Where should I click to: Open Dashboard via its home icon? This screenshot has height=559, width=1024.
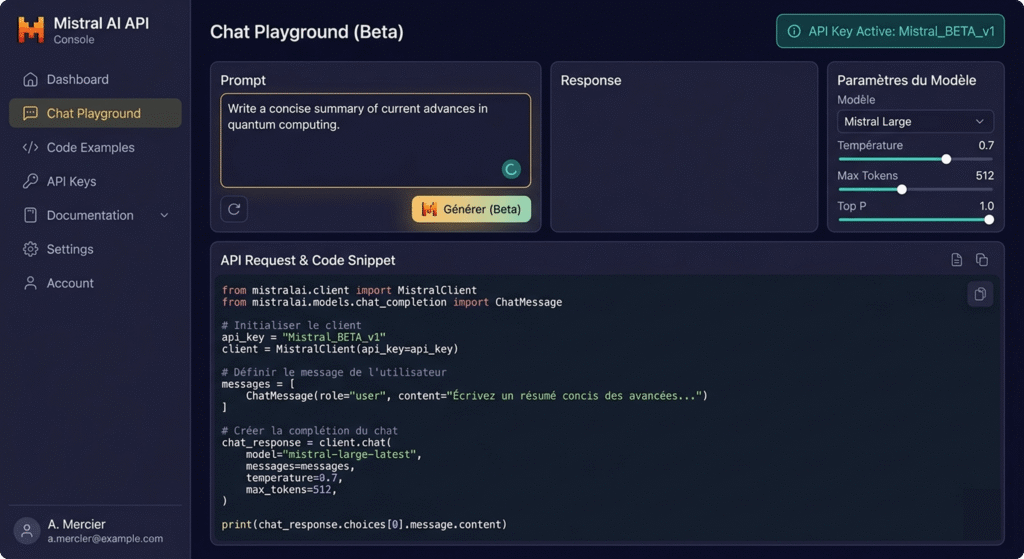click(x=30, y=80)
